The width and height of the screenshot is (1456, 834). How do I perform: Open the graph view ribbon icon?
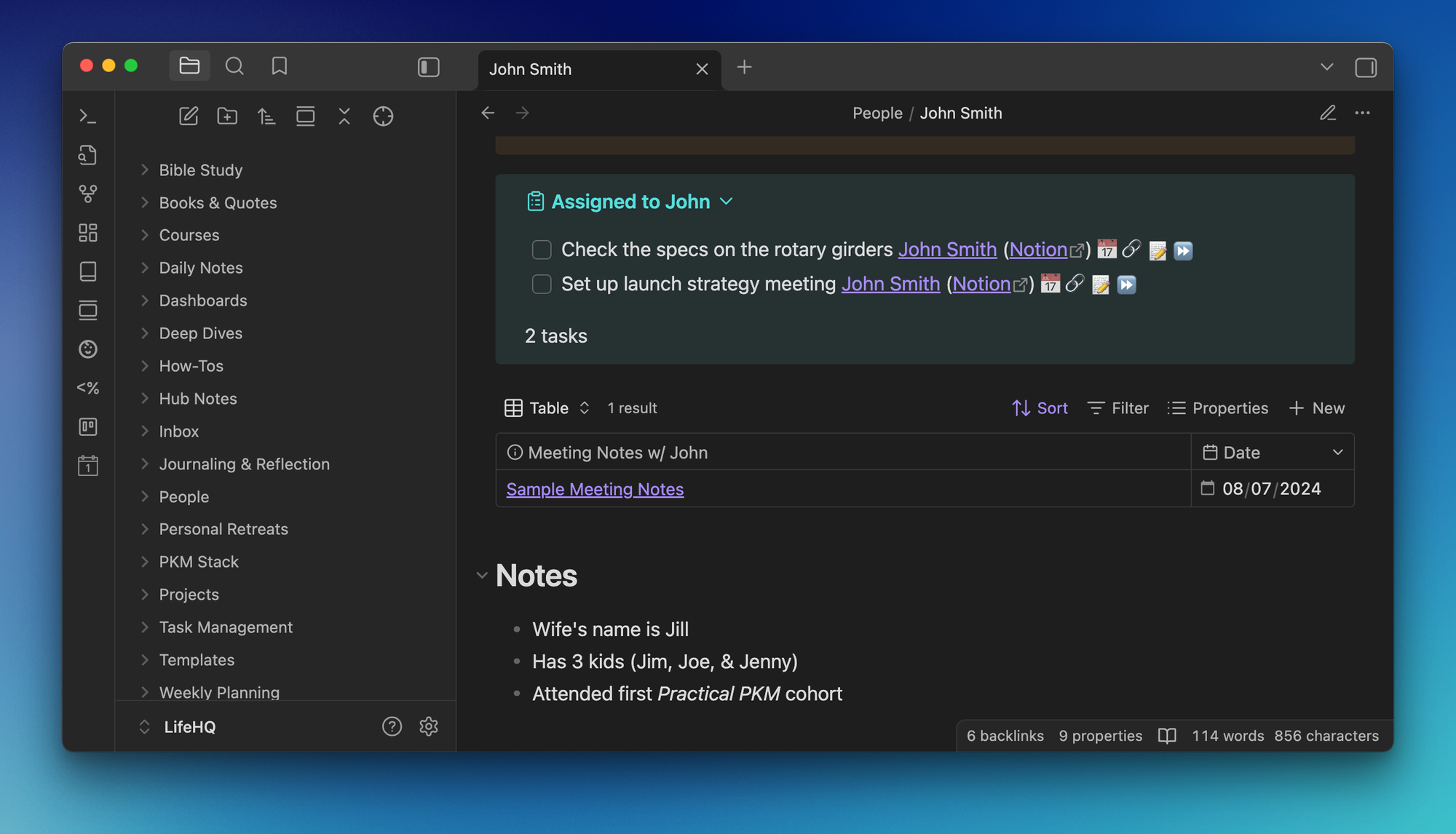click(x=88, y=194)
